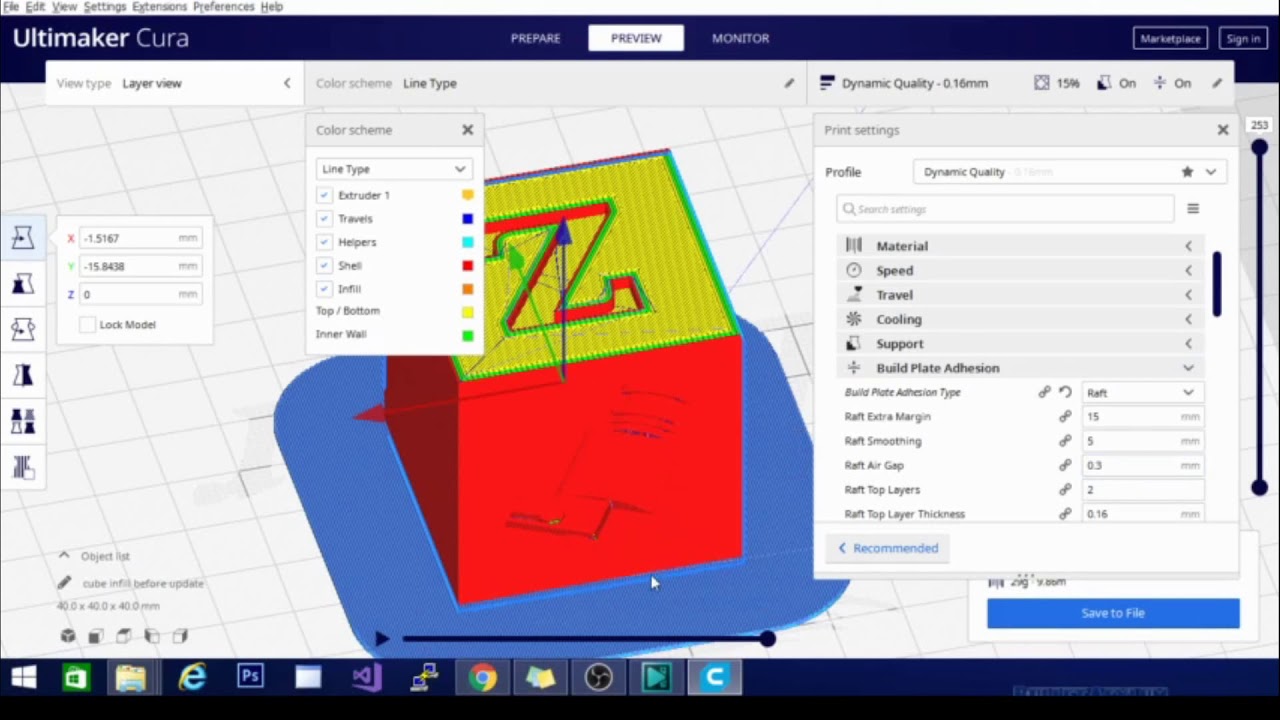Image resolution: width=1280 pixels, height=720 pixels.
Task: Edit color scheme with the pencil icon
Action: pyautogui.click(x=789, y=83)
